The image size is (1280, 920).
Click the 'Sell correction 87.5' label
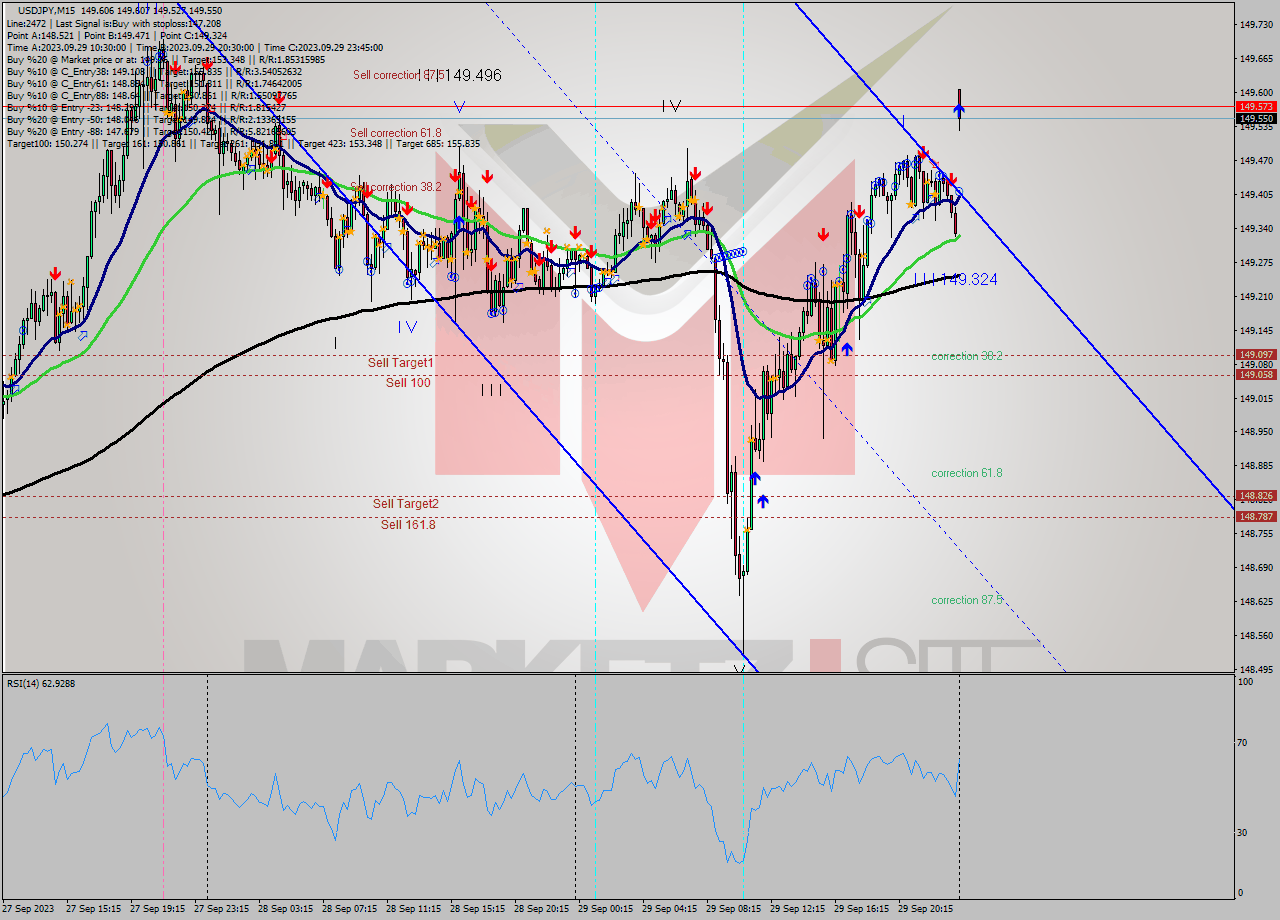point(397,75)
